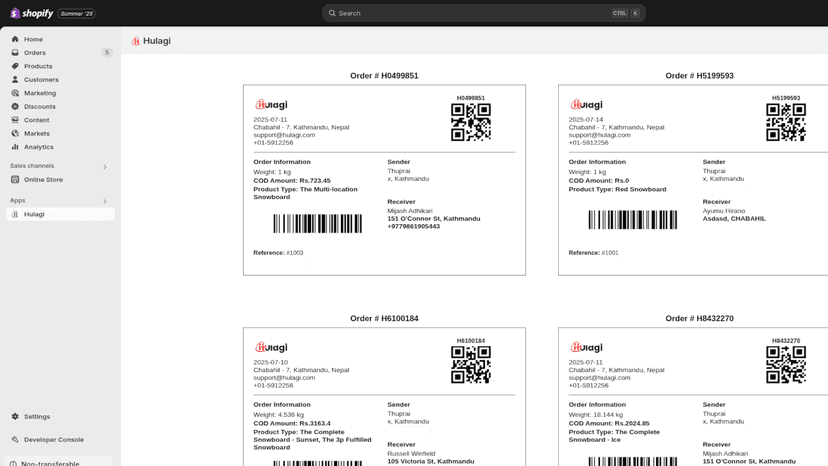The width and height of the screenshot is (828, 466).
Task: Click the Analytics bar chart icon
Action: [15, 147]
